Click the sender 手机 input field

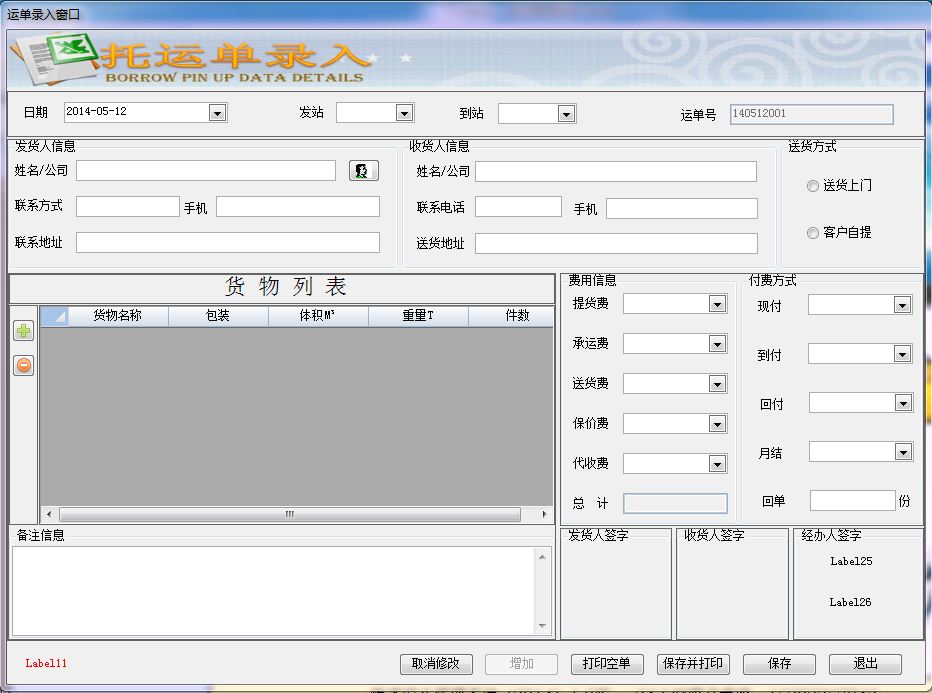298,207
